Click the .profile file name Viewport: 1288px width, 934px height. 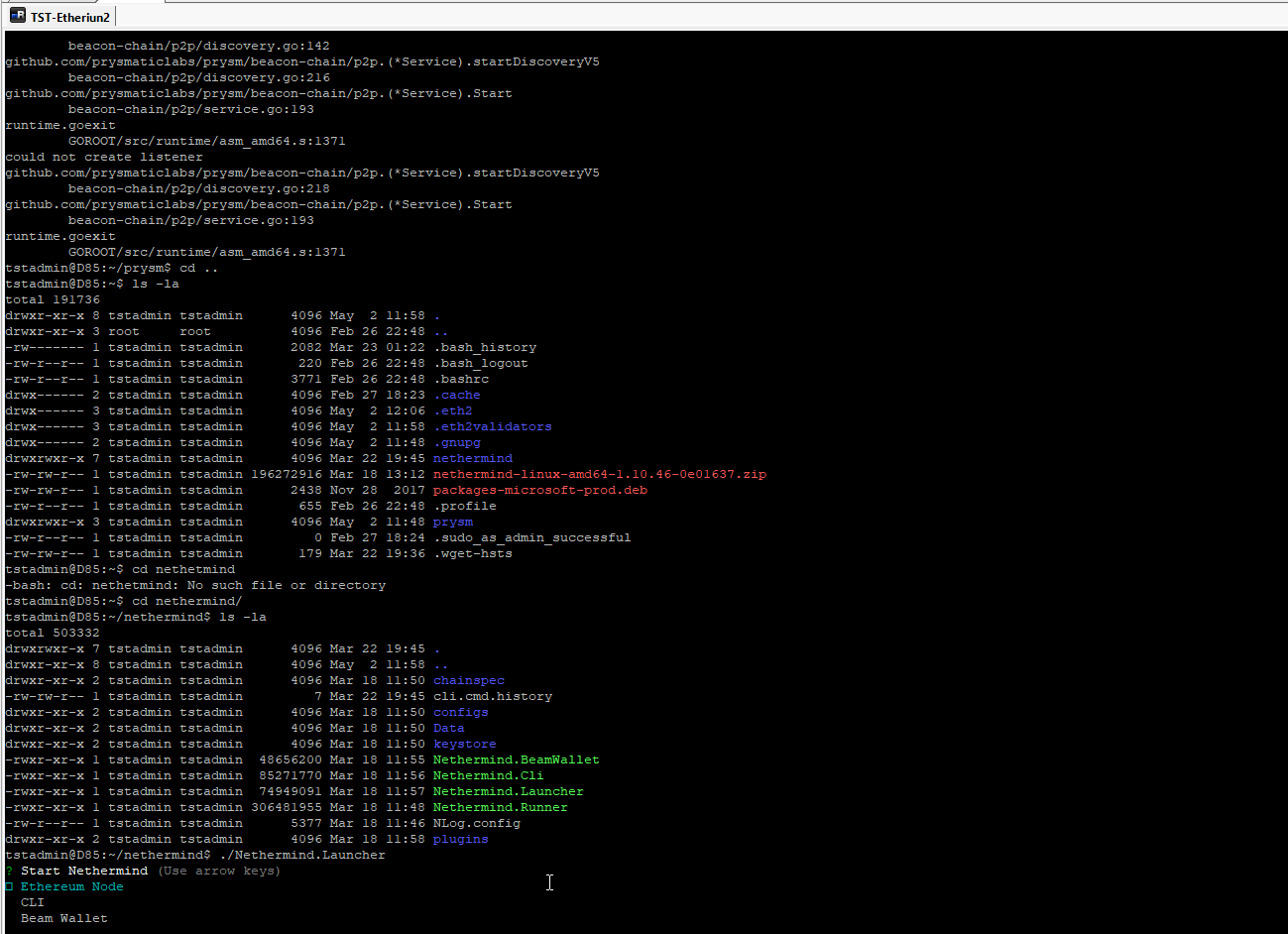tap(465, 506)
